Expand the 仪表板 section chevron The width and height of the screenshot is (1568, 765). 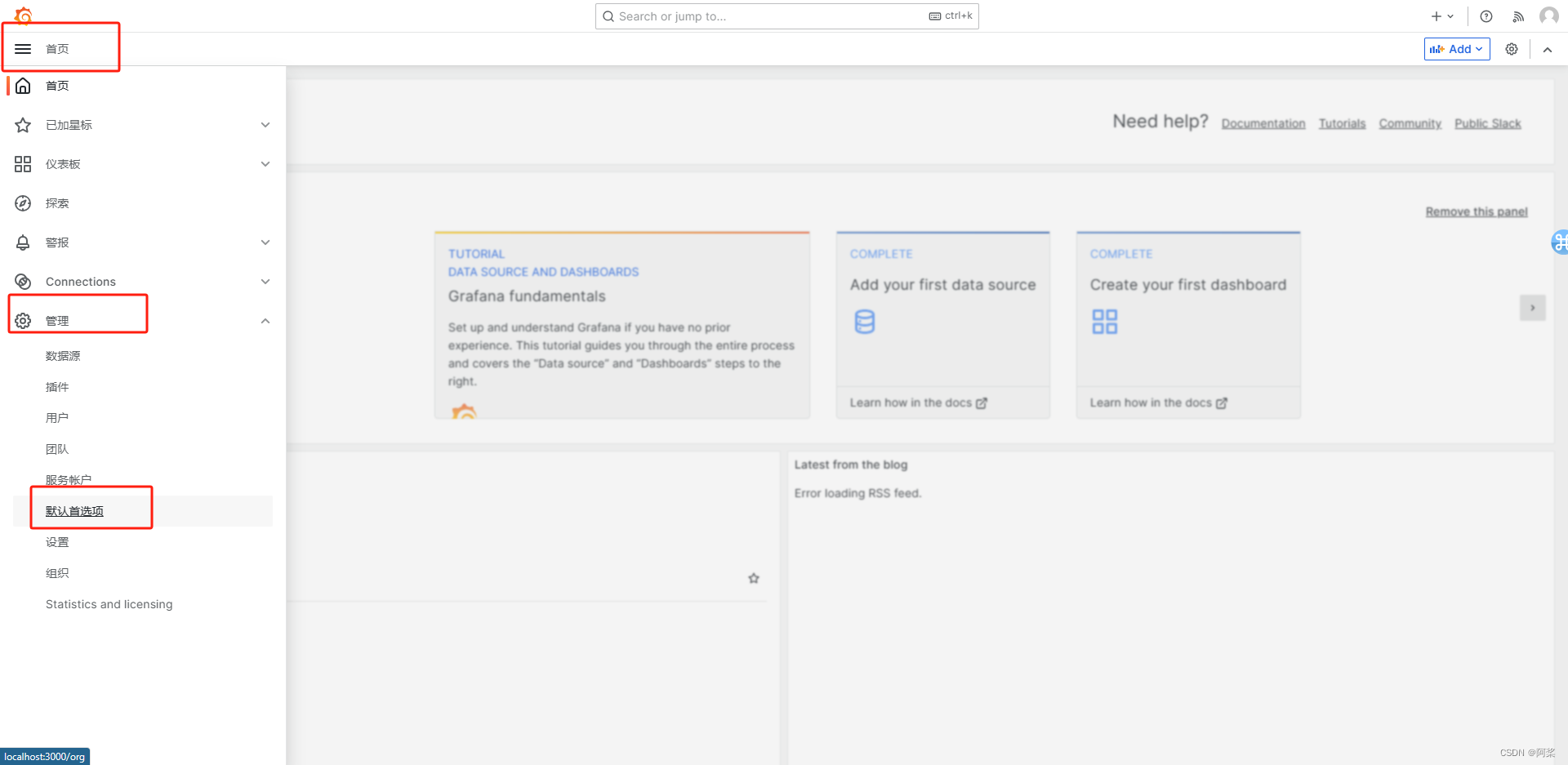pyautogui.click(x=265, y=164)
